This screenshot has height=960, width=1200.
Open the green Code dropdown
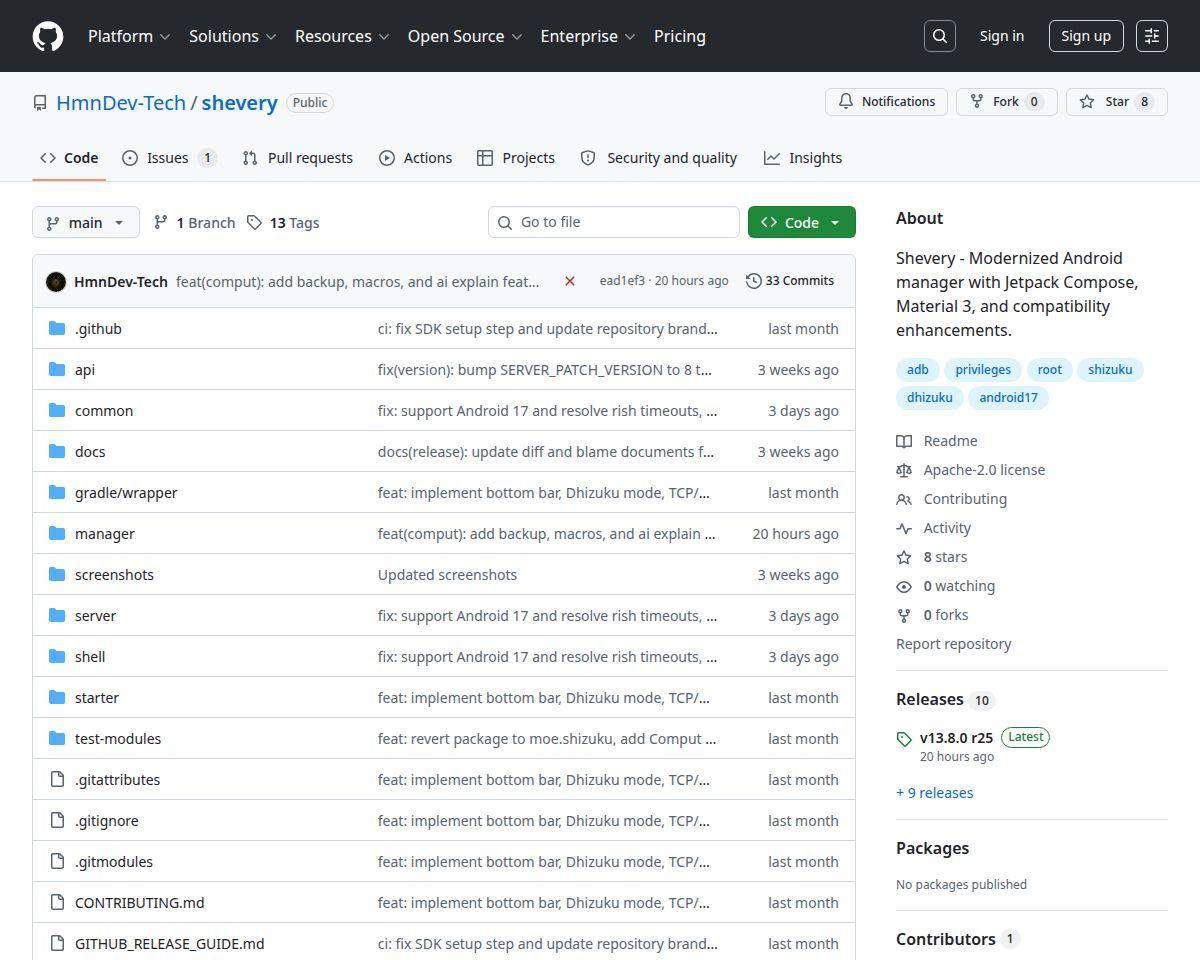[x=802, y=222]
